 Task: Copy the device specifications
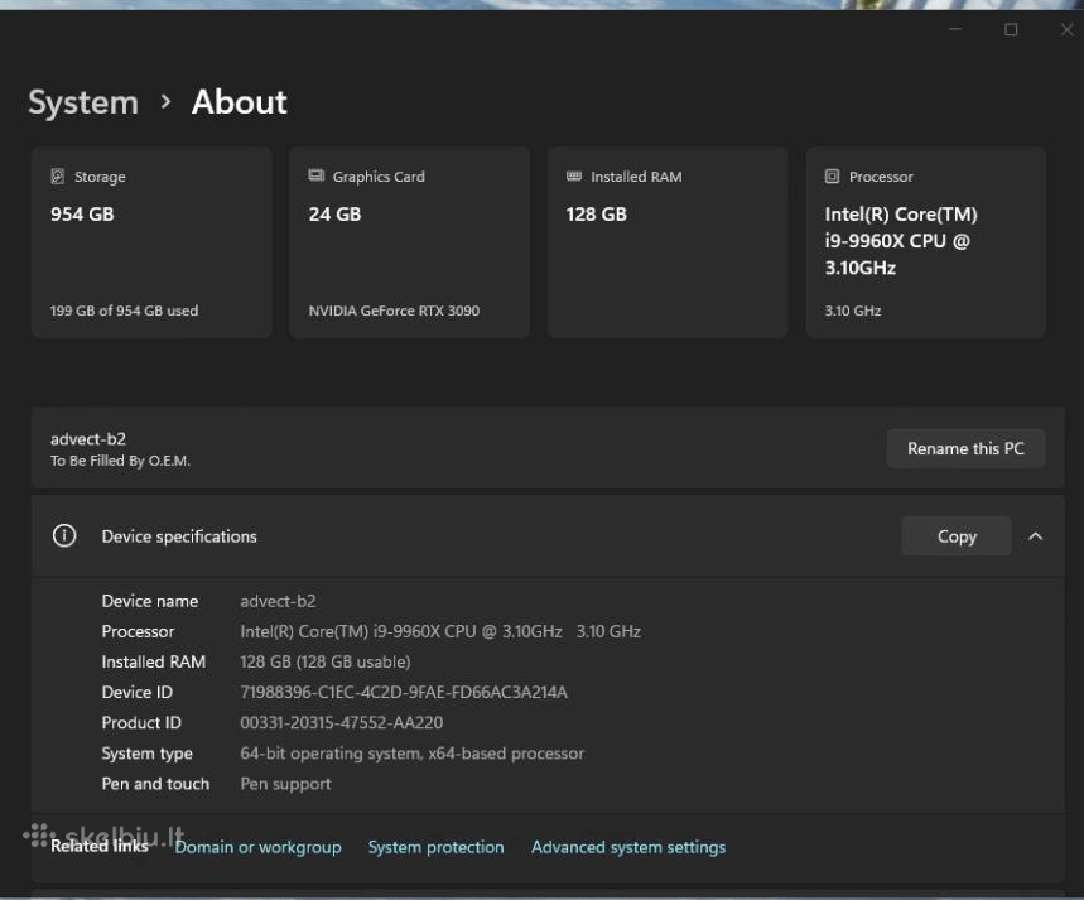pyautogui.click(x=956, y=536)
